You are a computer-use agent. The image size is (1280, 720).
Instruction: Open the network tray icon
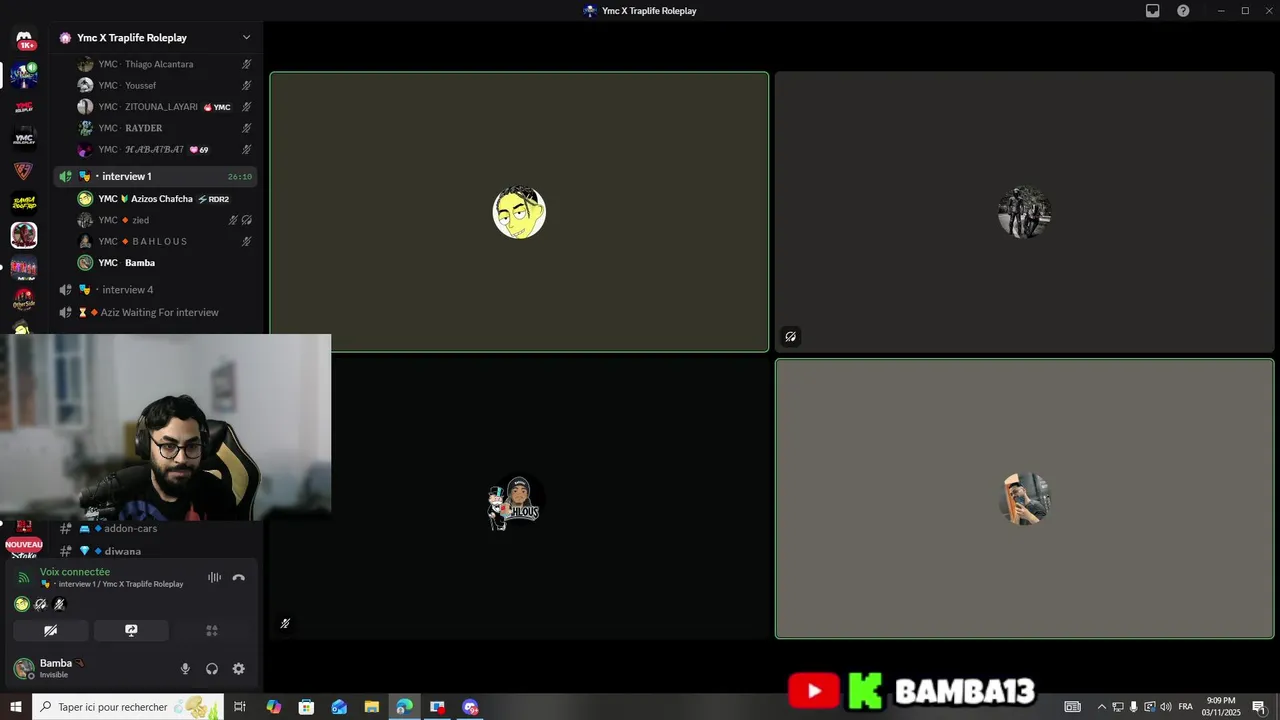[1118, 707]
